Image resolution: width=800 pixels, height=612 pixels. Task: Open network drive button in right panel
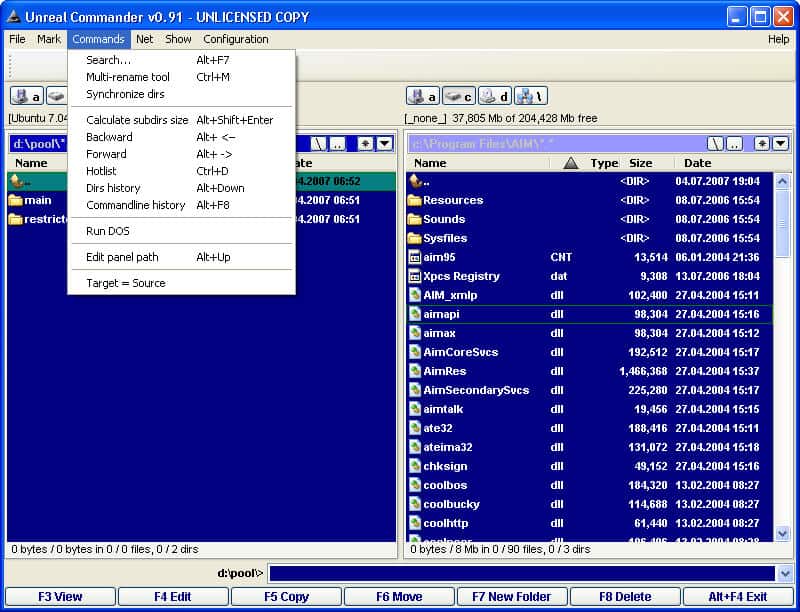pyautogui.click(x=530, y=96)
